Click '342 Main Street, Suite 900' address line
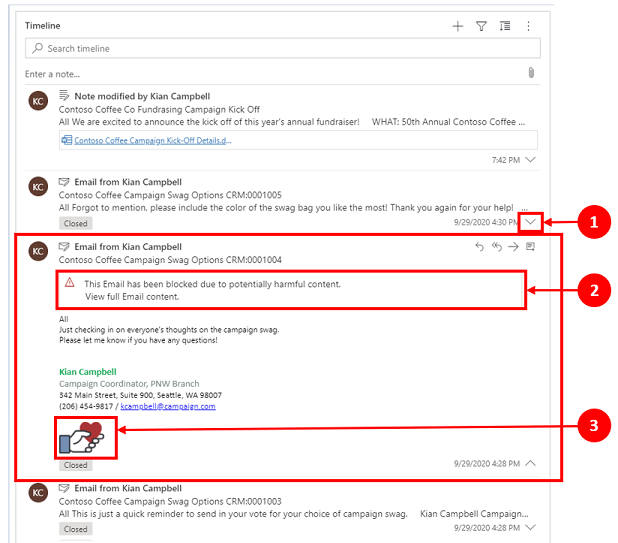The image size is (618, 543). [140, 395]
